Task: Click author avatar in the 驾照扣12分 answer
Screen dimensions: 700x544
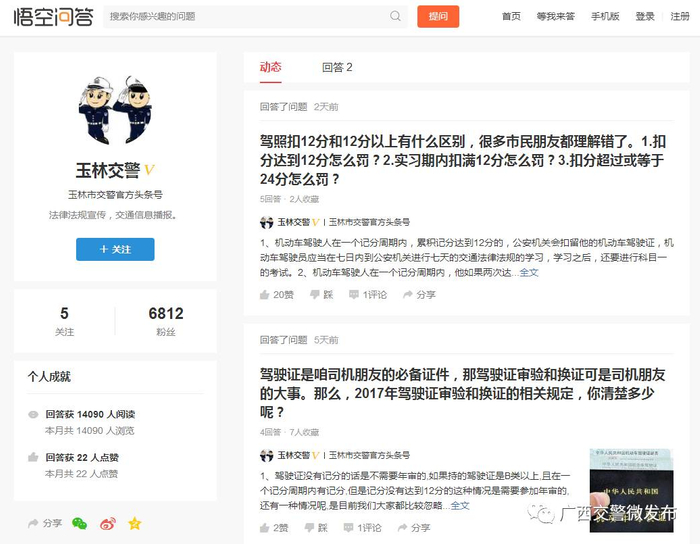Action: tap(267, 222)
